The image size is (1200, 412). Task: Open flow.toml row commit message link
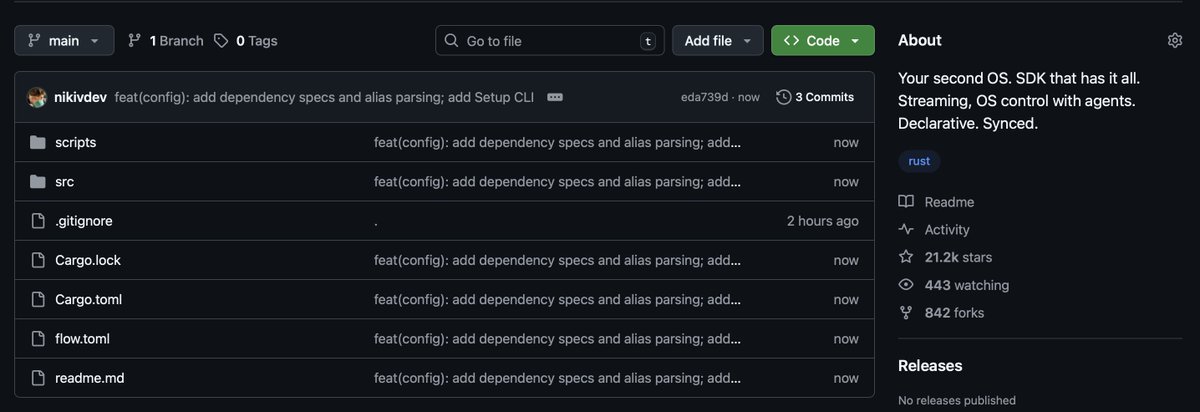558,338
